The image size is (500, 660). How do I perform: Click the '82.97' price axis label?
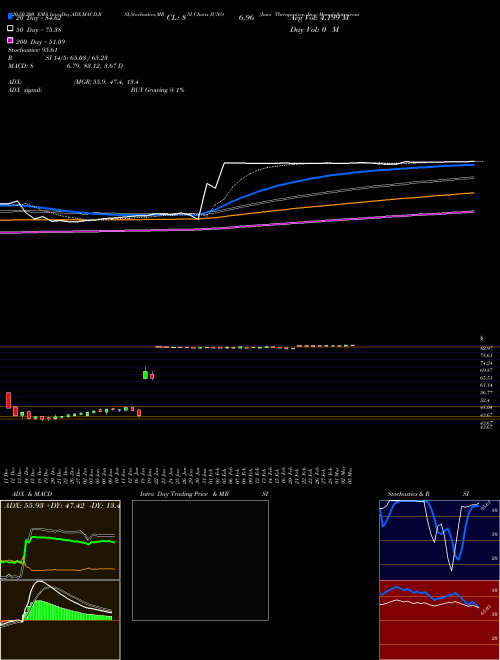[486, 349]
